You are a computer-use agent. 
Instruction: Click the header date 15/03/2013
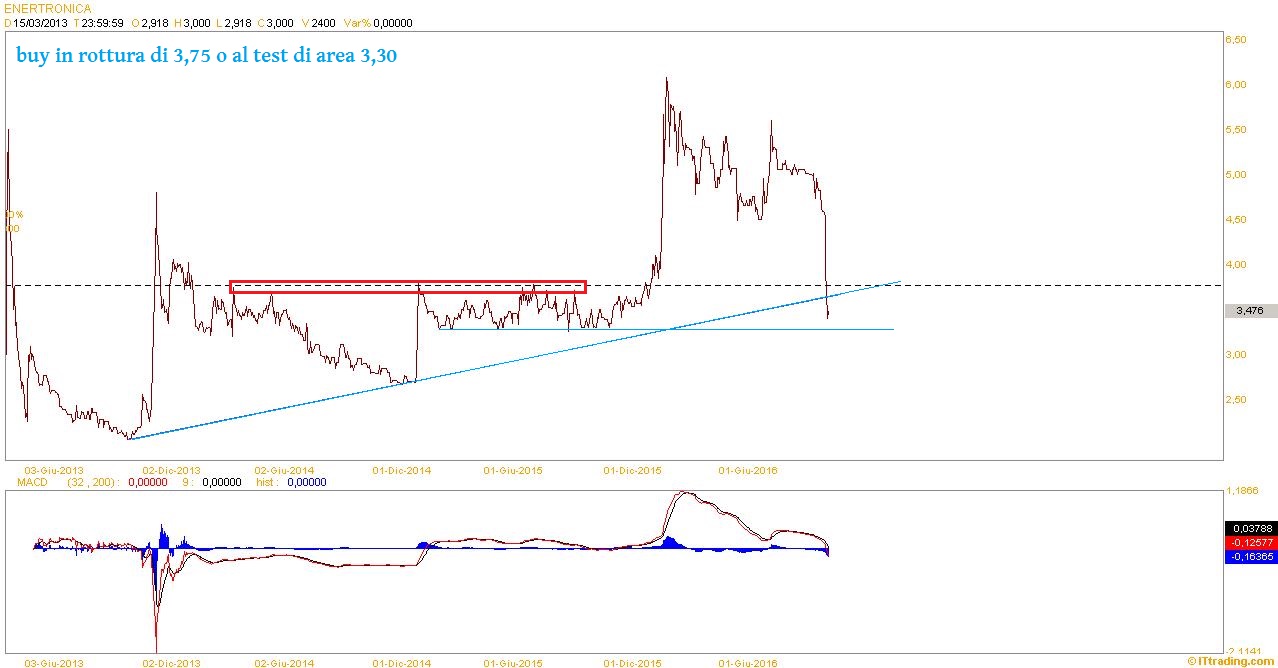click(x=40, y=22)
